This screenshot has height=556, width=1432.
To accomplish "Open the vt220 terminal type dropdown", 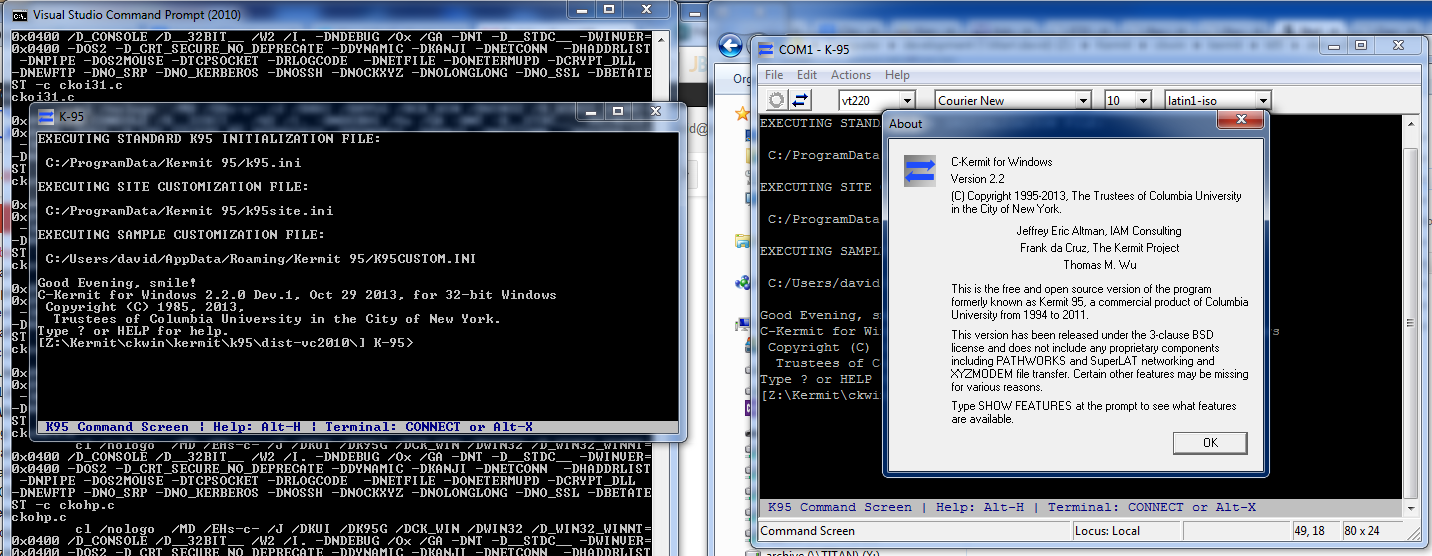I will (907, 100).
